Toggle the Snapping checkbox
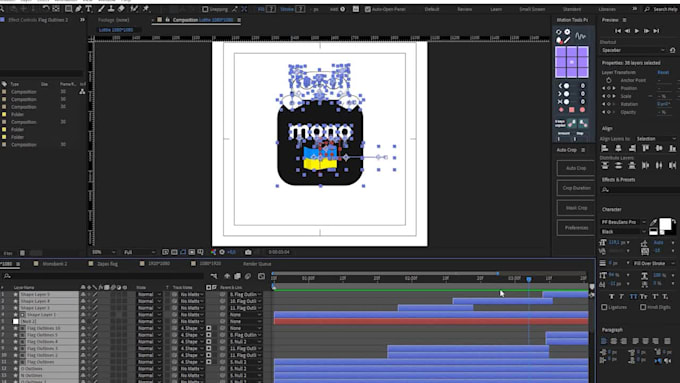Image resolution: width=680 pixels, height=383 pixels. pos(205,9)
